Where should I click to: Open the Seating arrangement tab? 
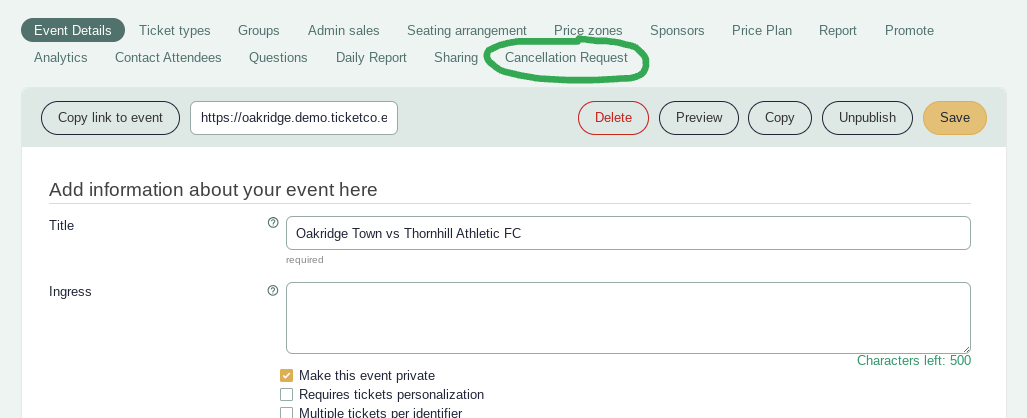click(467, 30)
